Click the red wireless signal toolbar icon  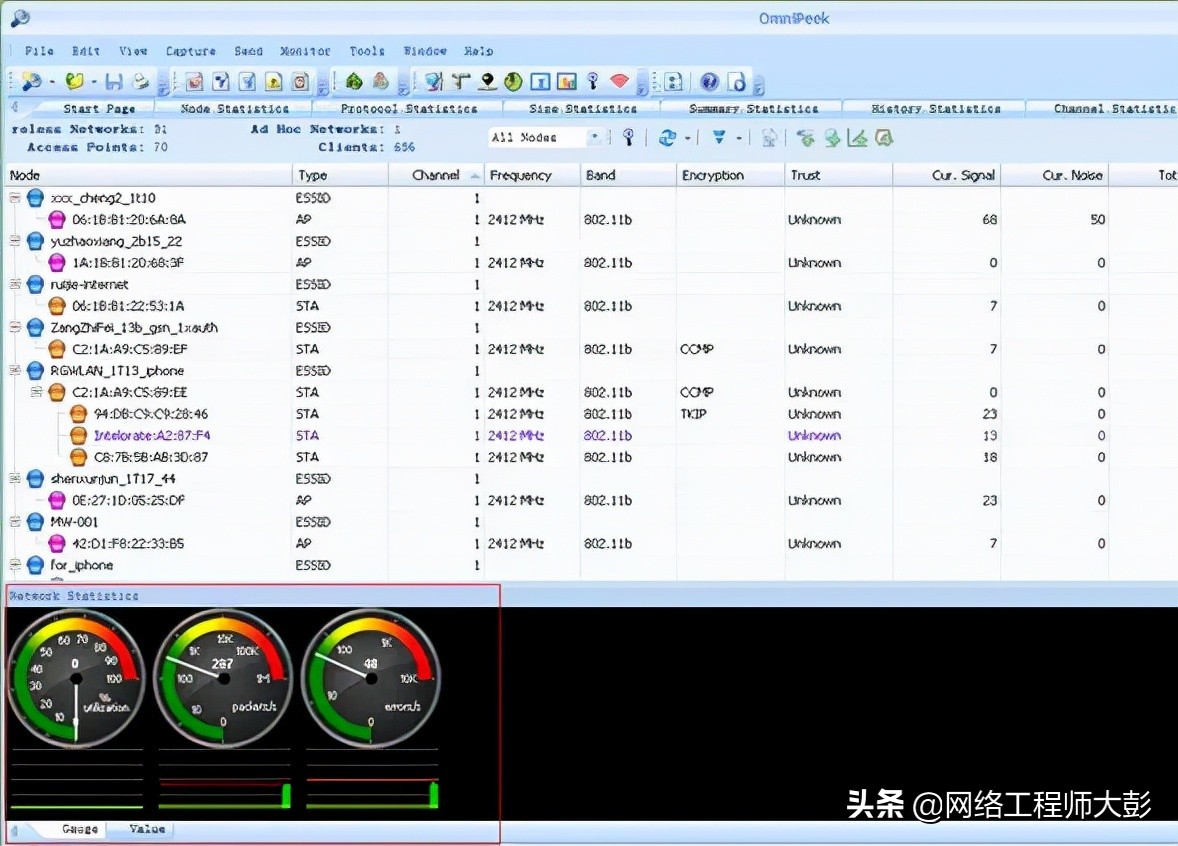620,81
